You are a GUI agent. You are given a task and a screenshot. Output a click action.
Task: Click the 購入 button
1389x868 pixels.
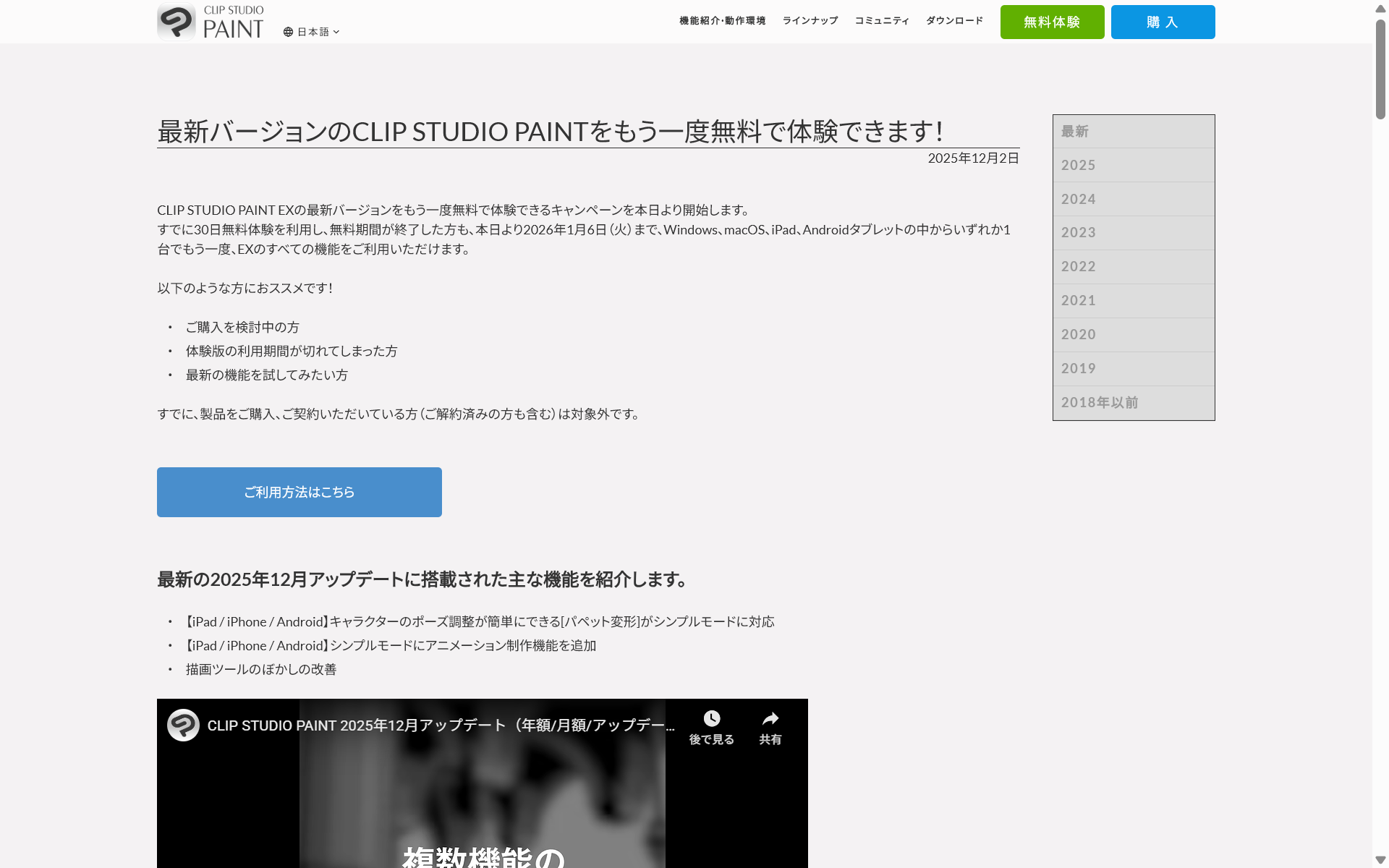(1161, 22)
